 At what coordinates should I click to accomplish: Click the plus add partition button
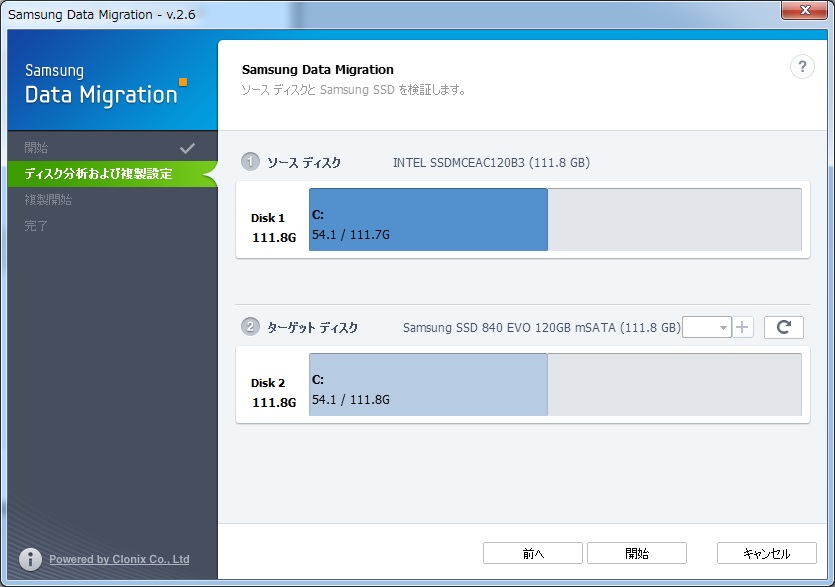pos(742,327)
